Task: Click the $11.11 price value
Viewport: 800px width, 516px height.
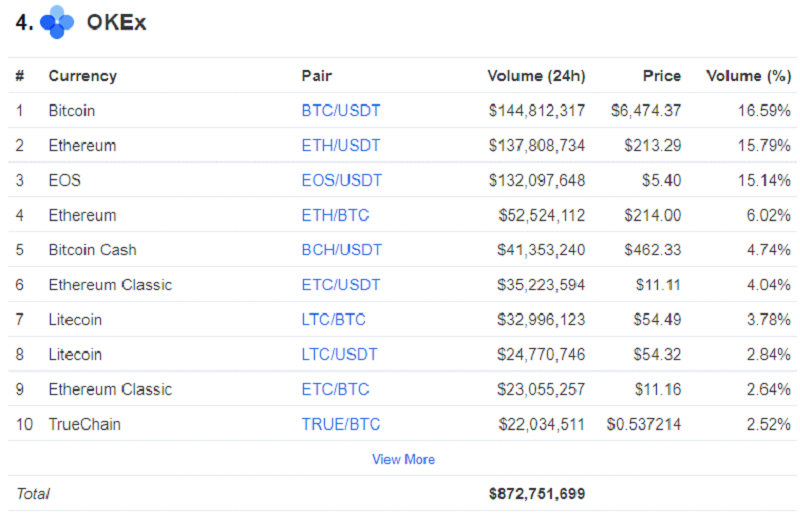Action: (x=658, y=284)
